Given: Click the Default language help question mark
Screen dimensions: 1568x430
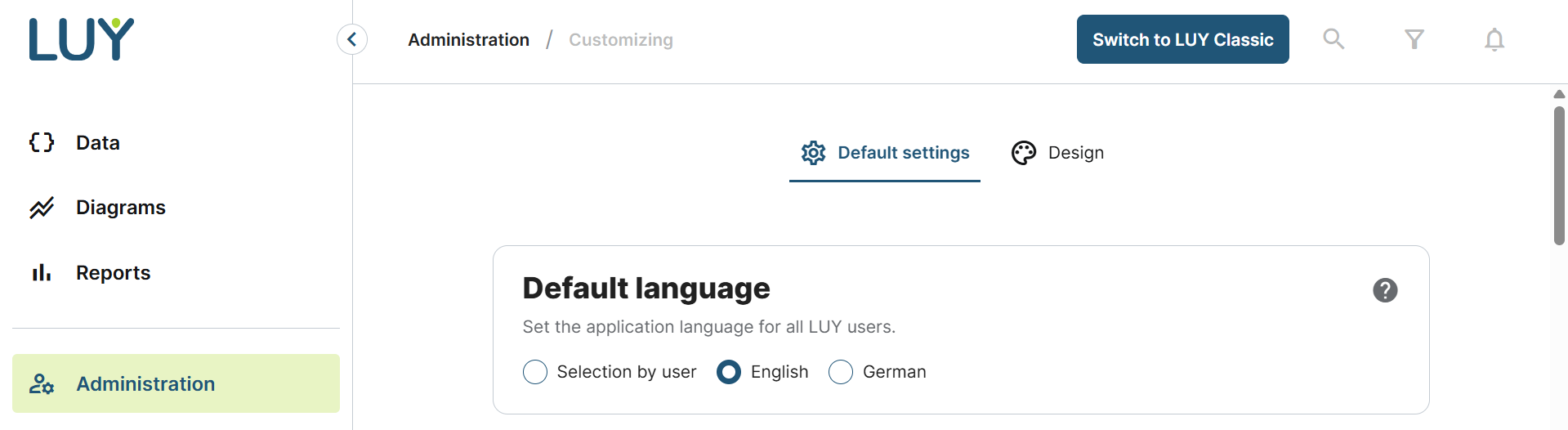Looking at the screenshot, I should (x=1385, y=290).
